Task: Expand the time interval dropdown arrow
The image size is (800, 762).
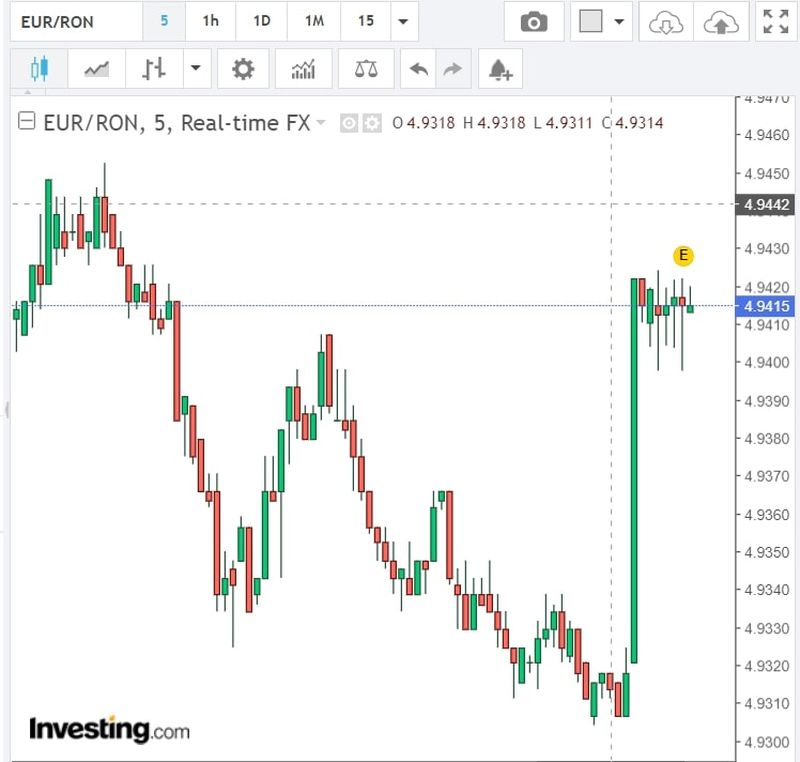Action: coord(402,22)
